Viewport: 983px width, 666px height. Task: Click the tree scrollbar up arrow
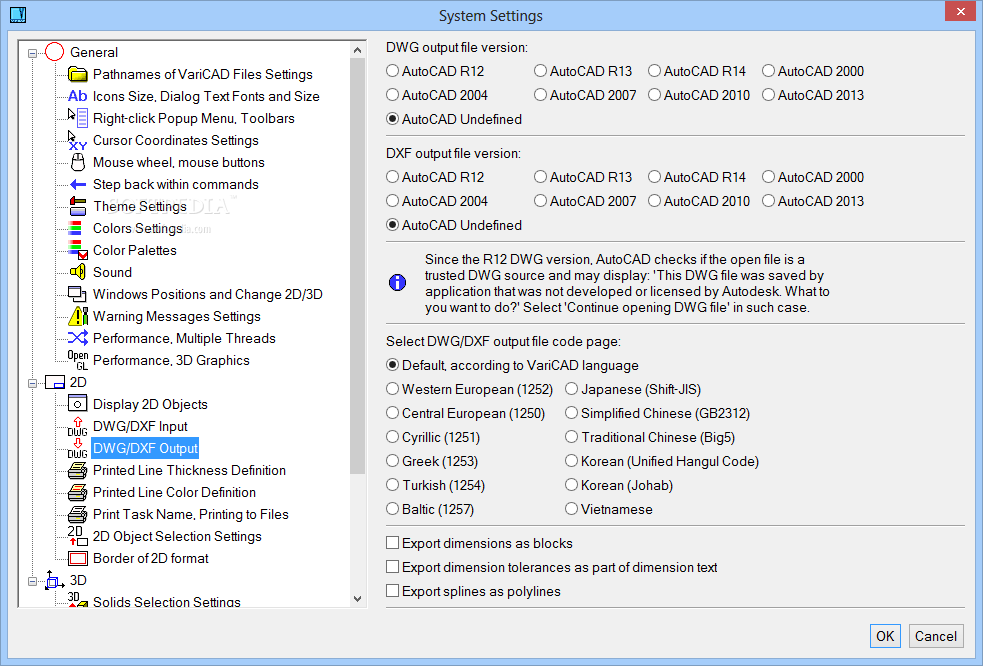click(x=357, y=50)
